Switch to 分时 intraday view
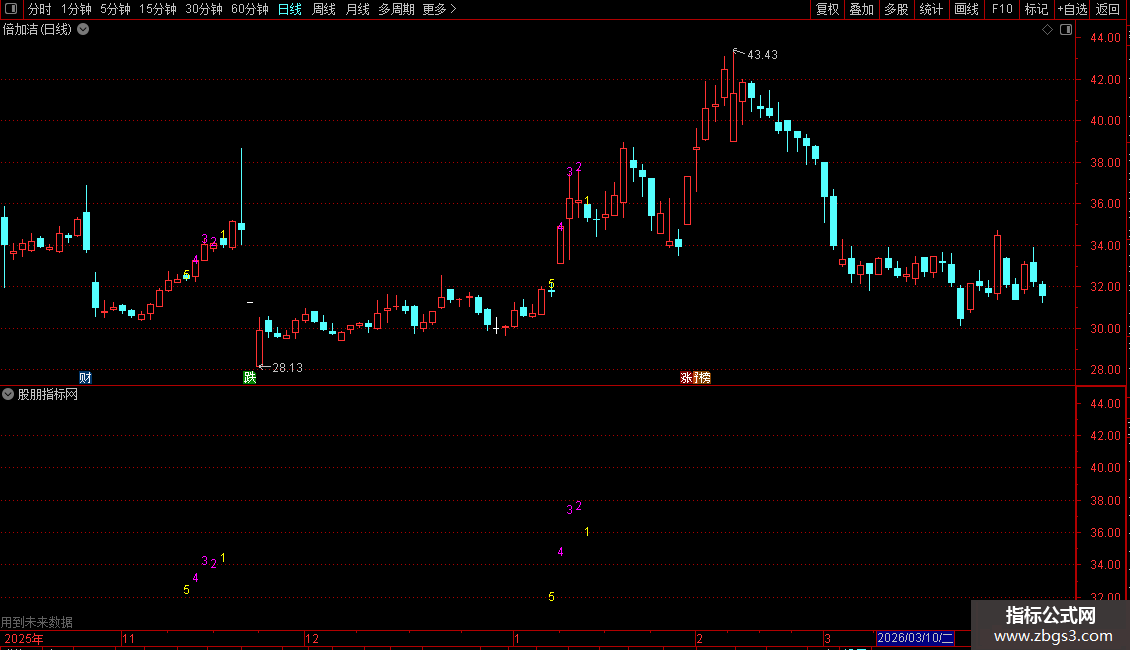 40,9
